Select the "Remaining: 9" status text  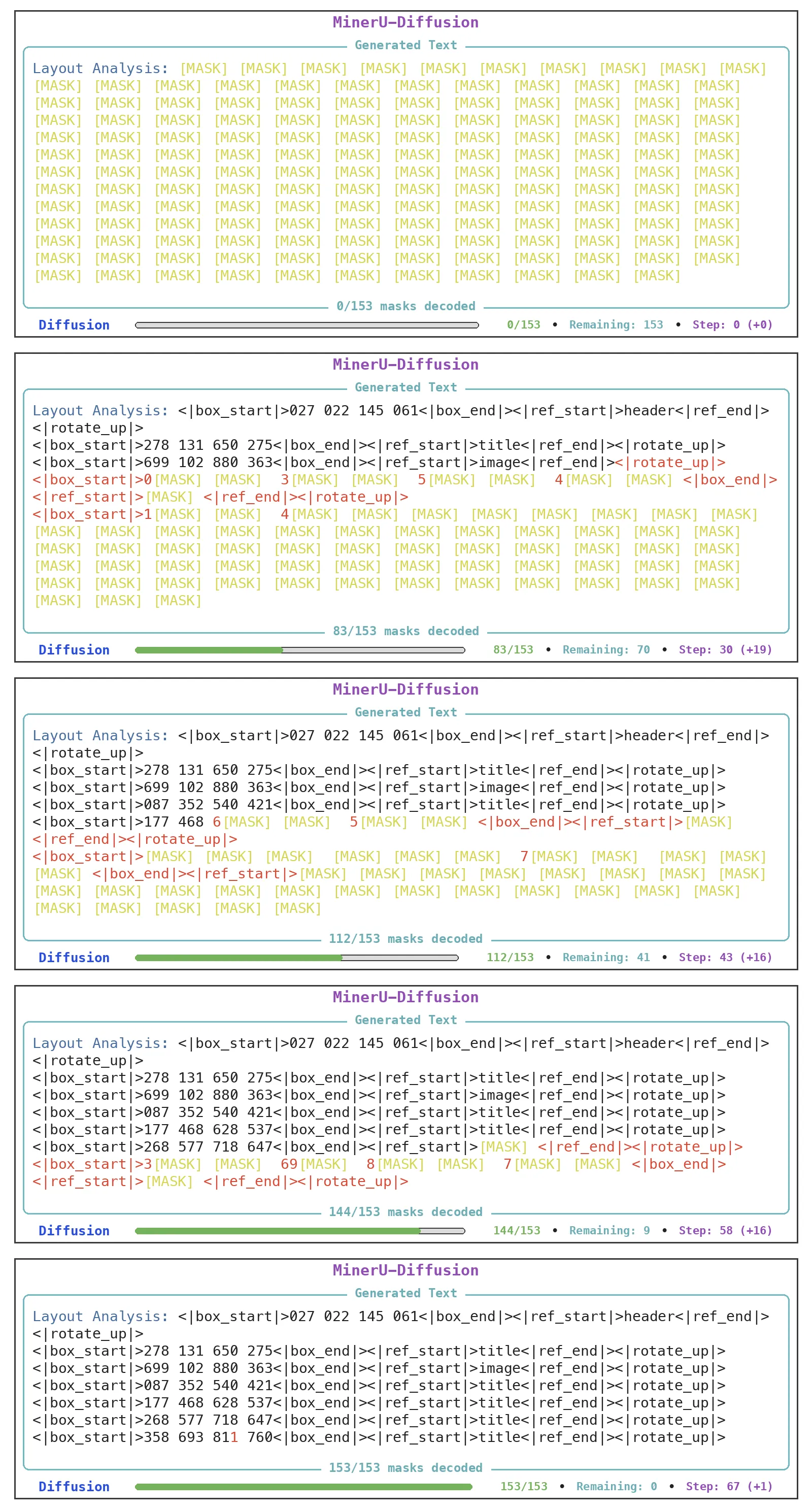pos(610,1230)
